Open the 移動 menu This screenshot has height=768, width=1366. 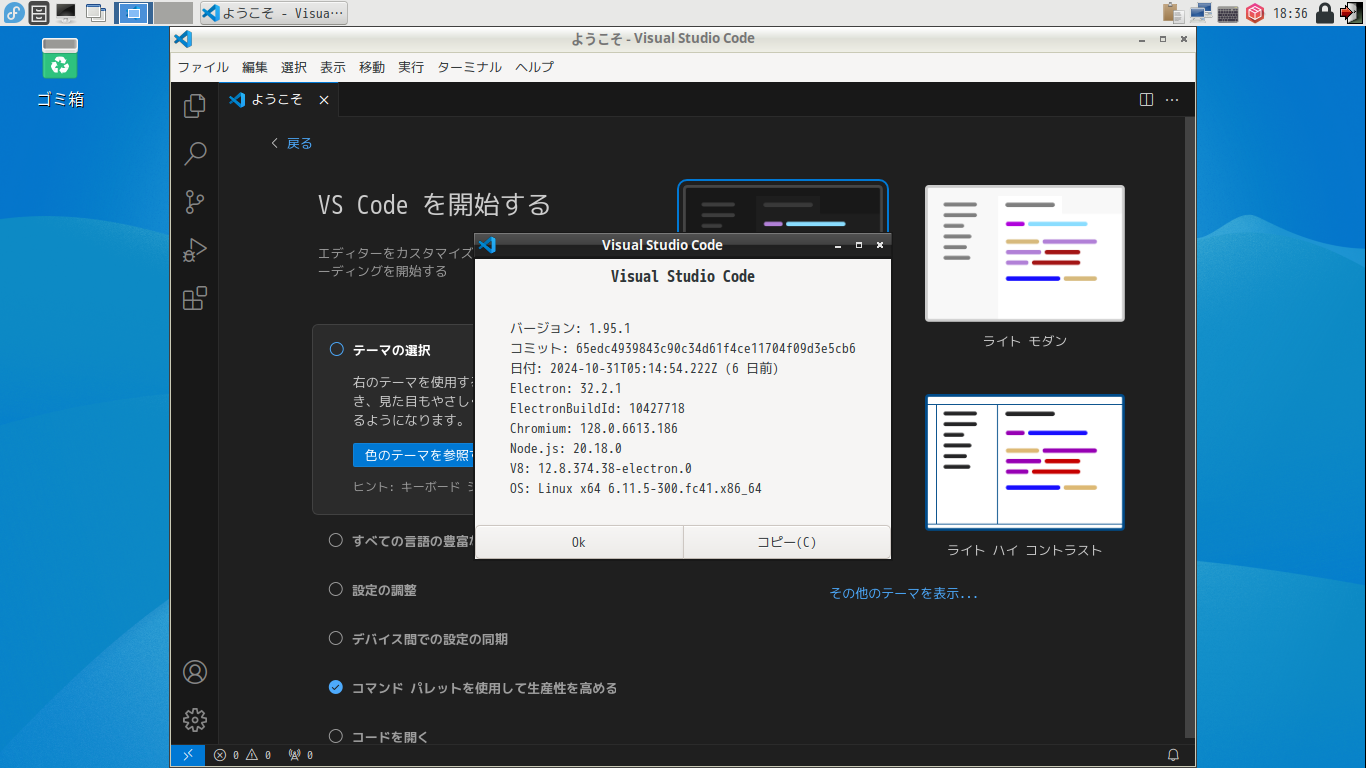pos(372,67)
